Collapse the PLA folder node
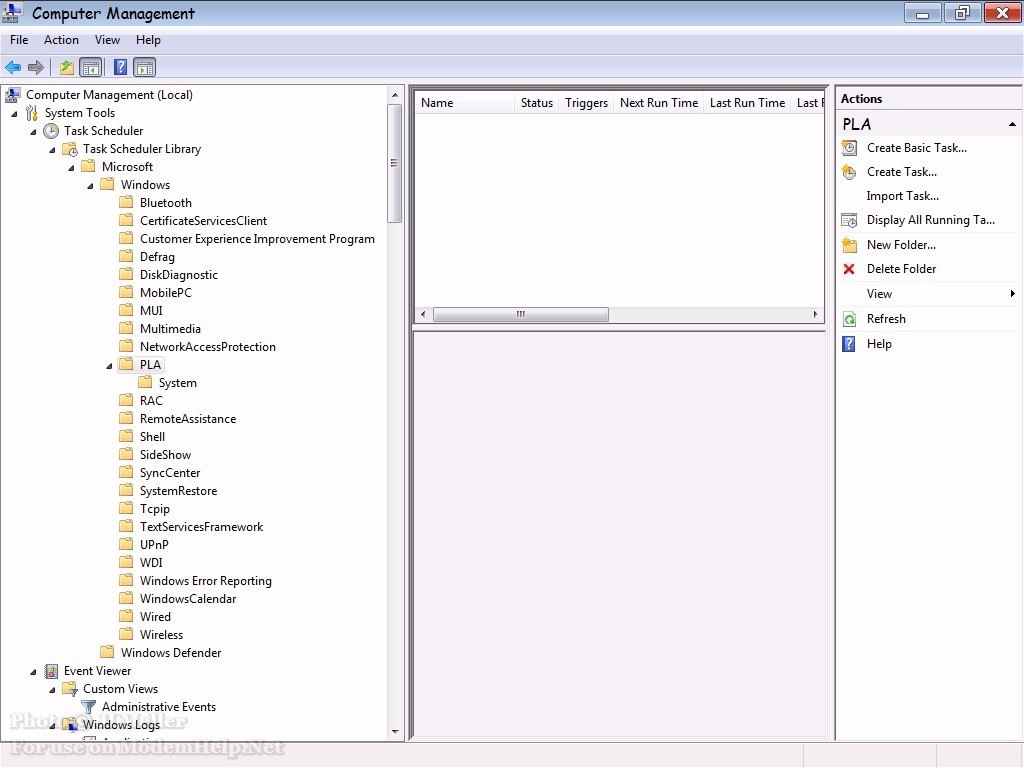1024x768 pixels. [109, 366]
